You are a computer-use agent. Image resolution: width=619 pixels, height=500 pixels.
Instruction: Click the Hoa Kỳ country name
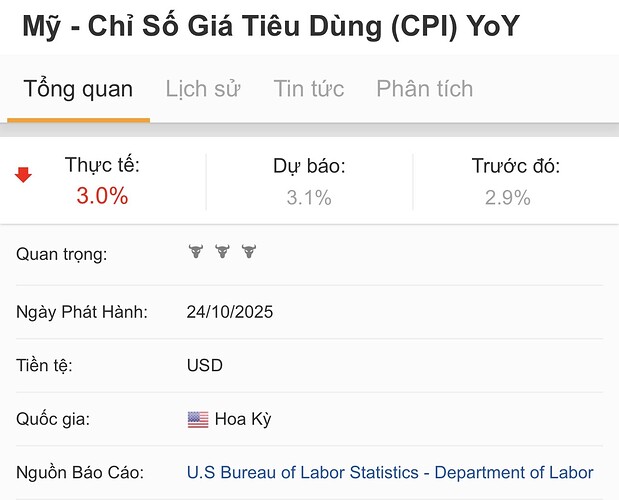coord(243,419)
